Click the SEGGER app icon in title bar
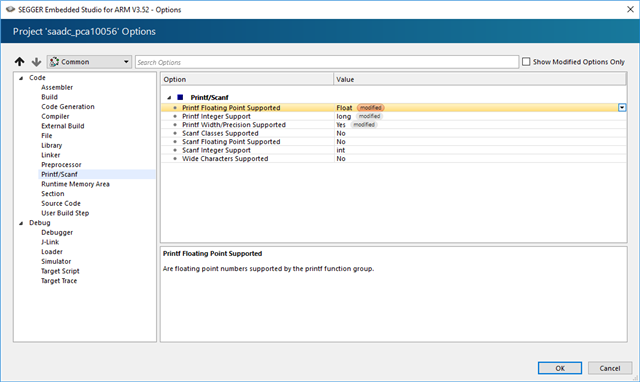The width and height of the screenshot is (640, 382). coord(10,9)
